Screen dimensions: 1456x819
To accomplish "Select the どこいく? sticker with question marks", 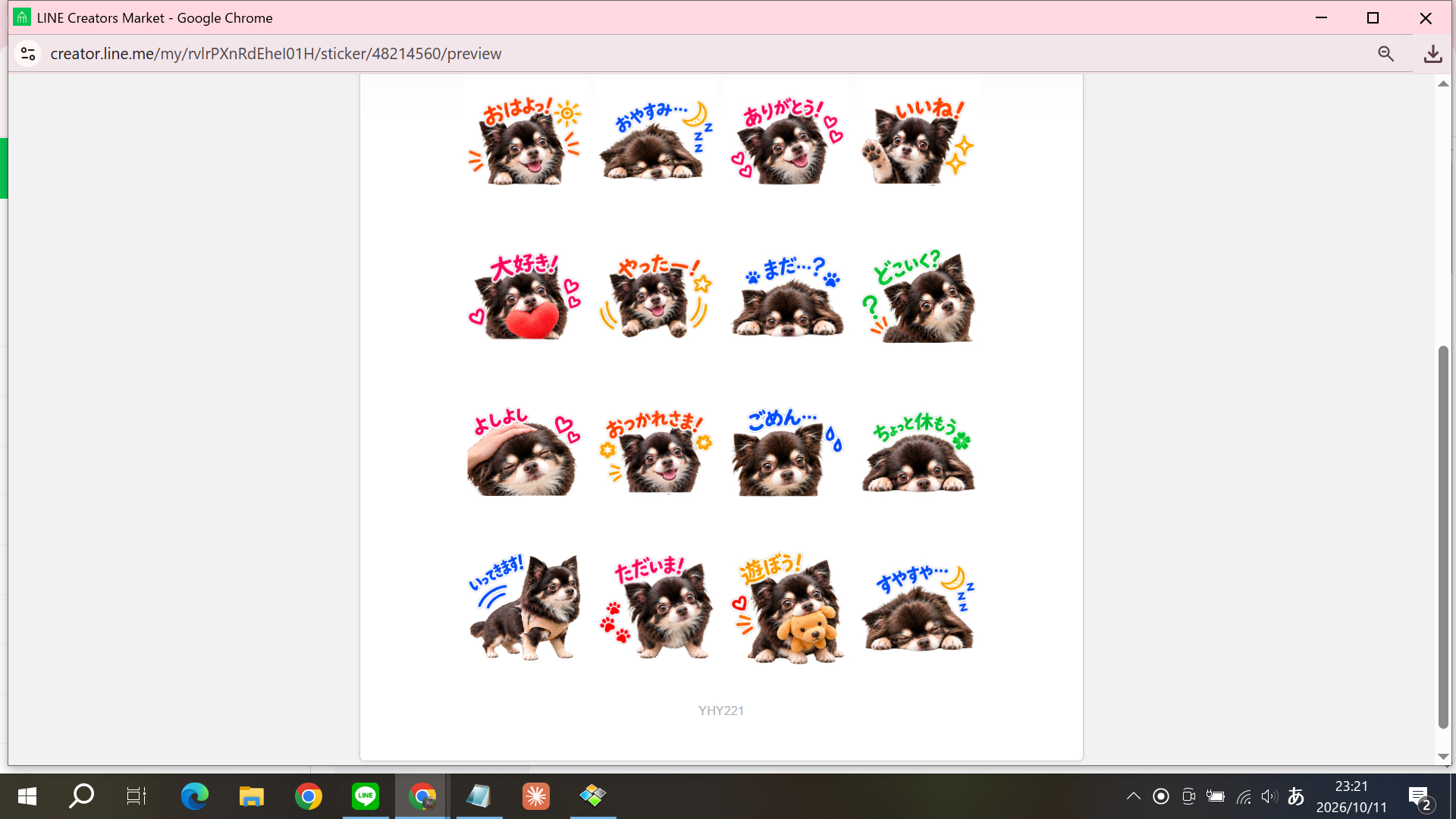I will point(918,297).
